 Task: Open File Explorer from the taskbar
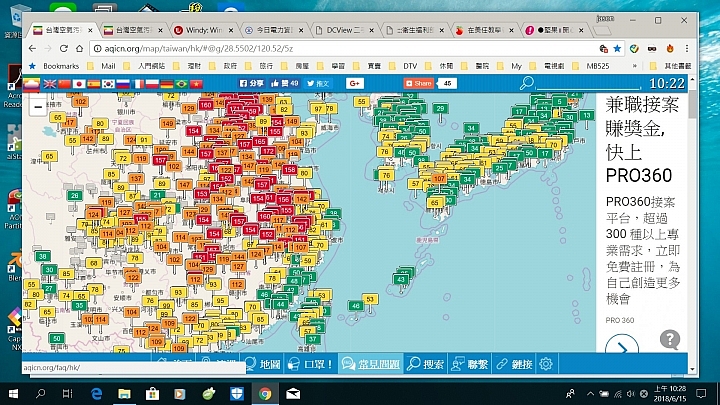(124, 394)
